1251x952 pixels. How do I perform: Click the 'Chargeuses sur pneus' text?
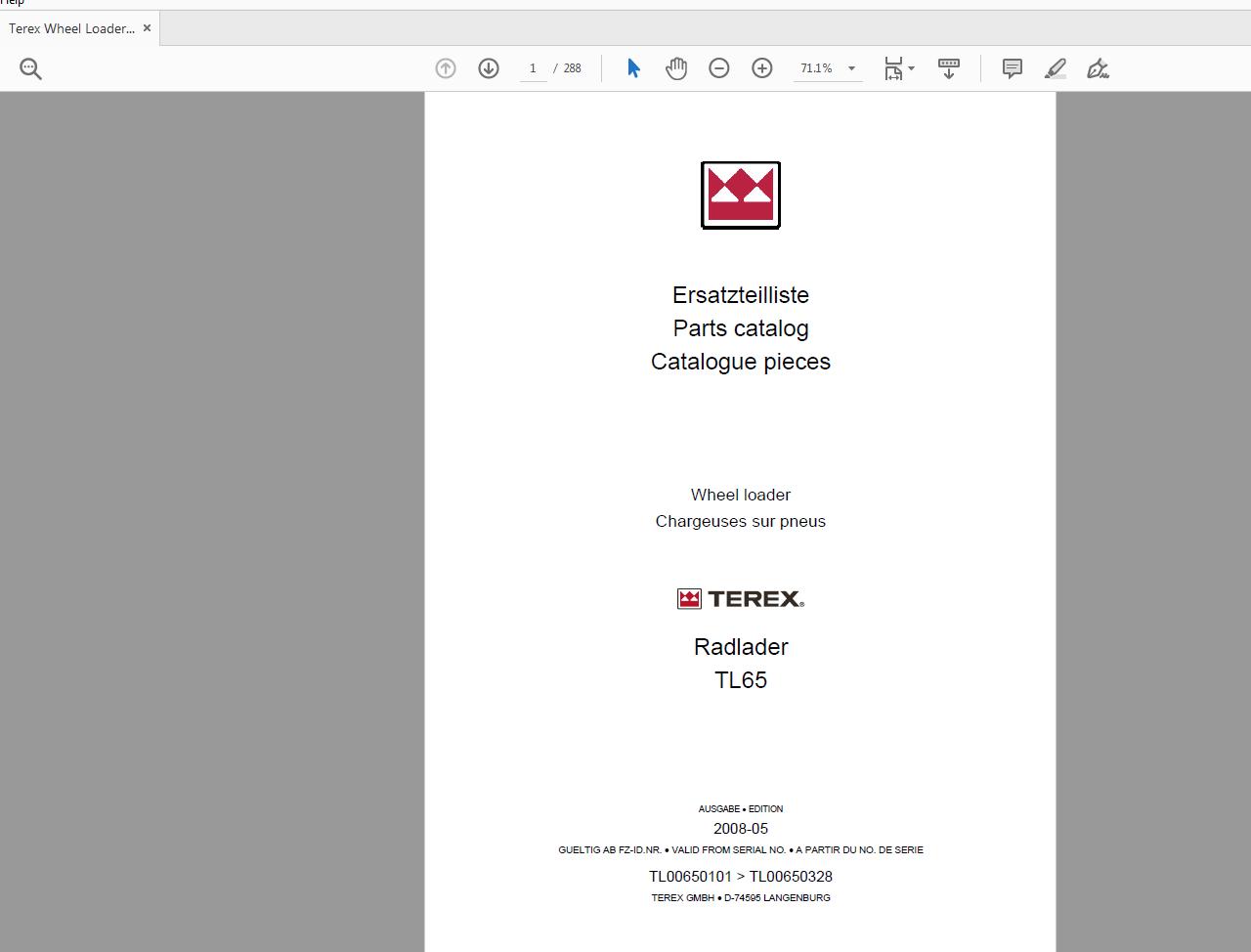(741, 521)
